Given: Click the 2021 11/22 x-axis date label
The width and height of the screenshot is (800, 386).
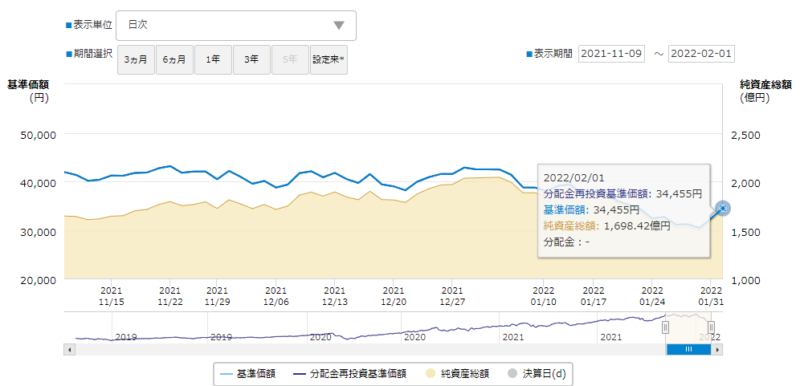Looking at the screenshot, I should (x=170, y=296).
